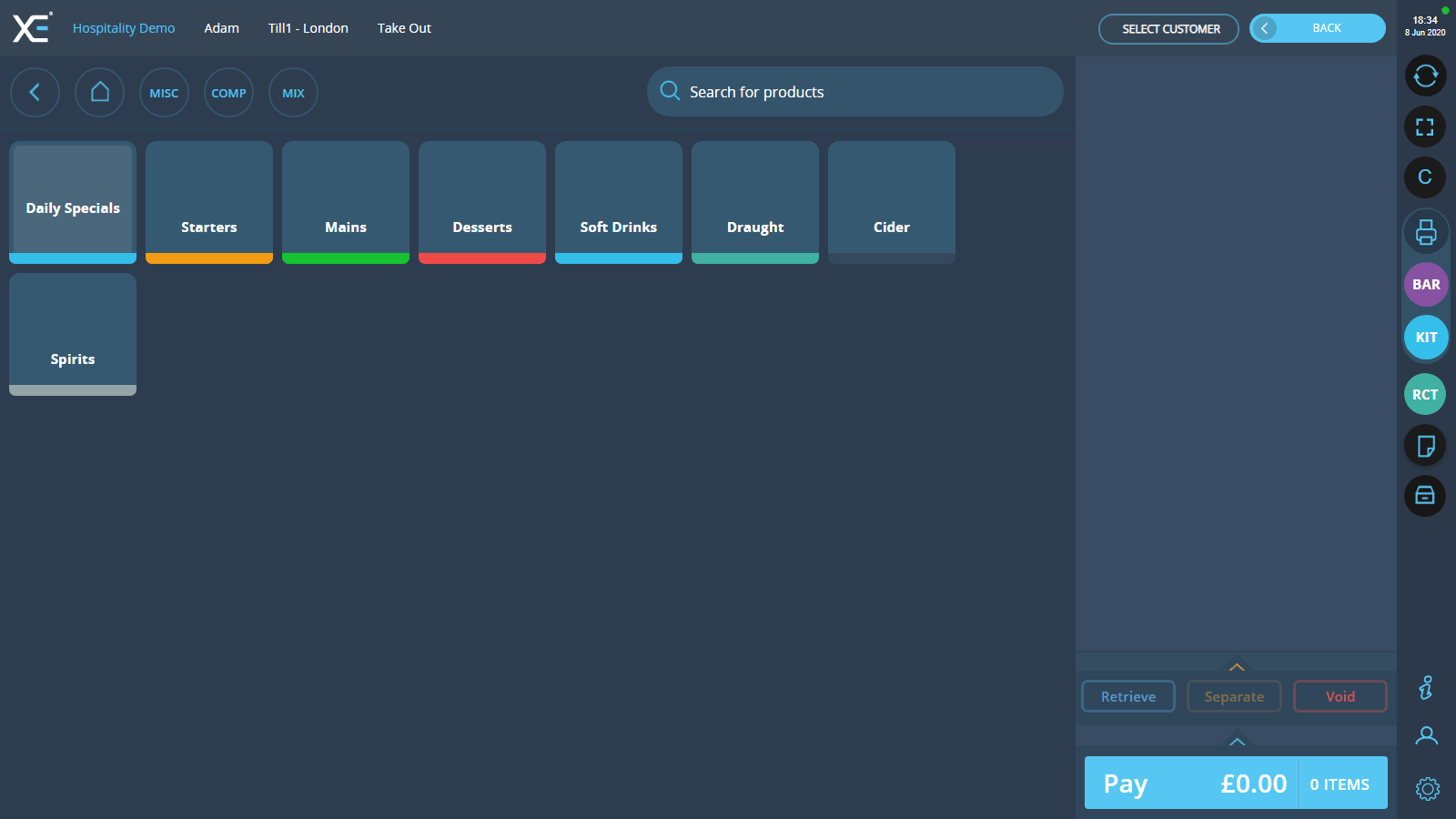Open the Starters category

(x=209, y=202)
